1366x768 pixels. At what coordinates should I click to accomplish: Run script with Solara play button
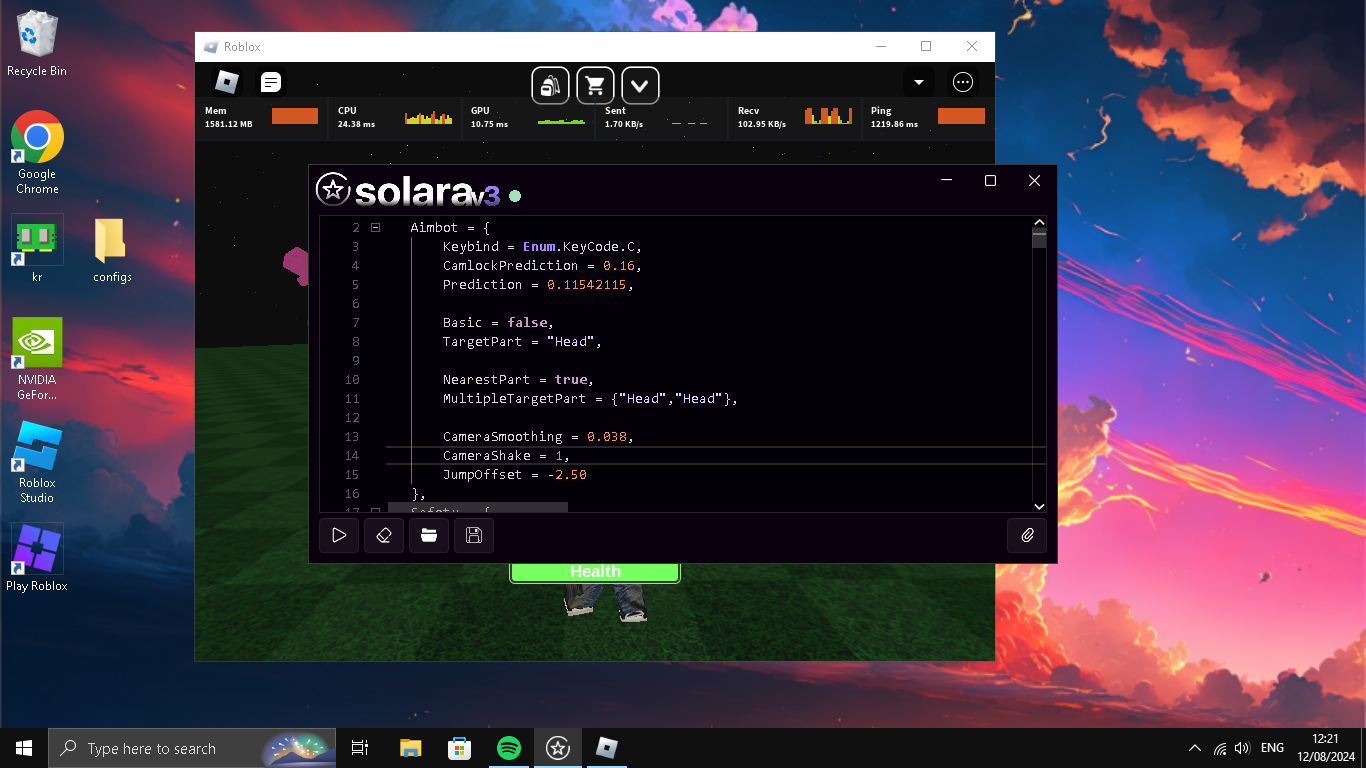point(339,535)
